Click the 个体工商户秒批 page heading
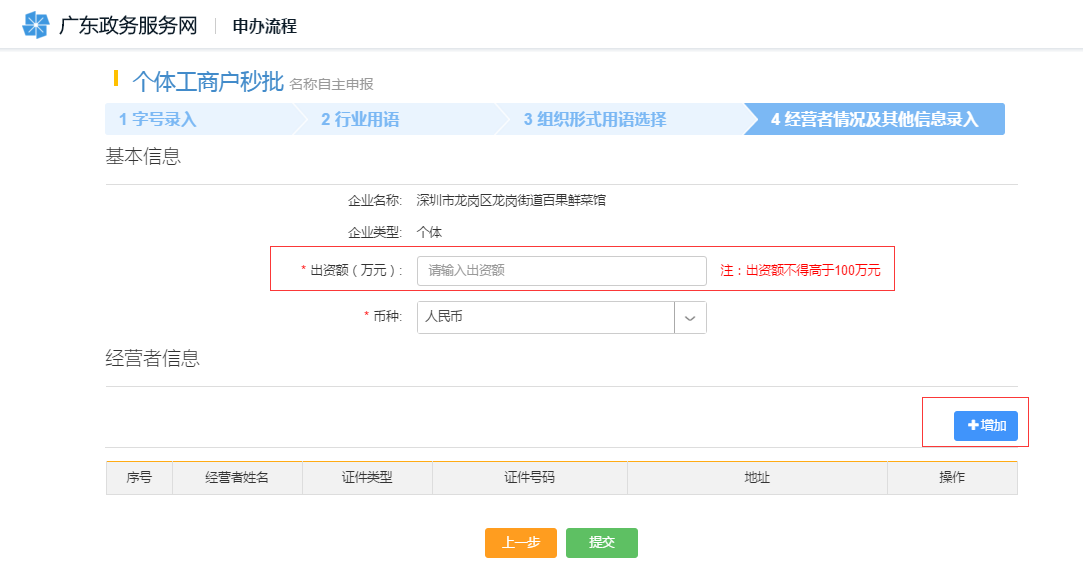Viewport: 1083px width, 571px height. 208,82
